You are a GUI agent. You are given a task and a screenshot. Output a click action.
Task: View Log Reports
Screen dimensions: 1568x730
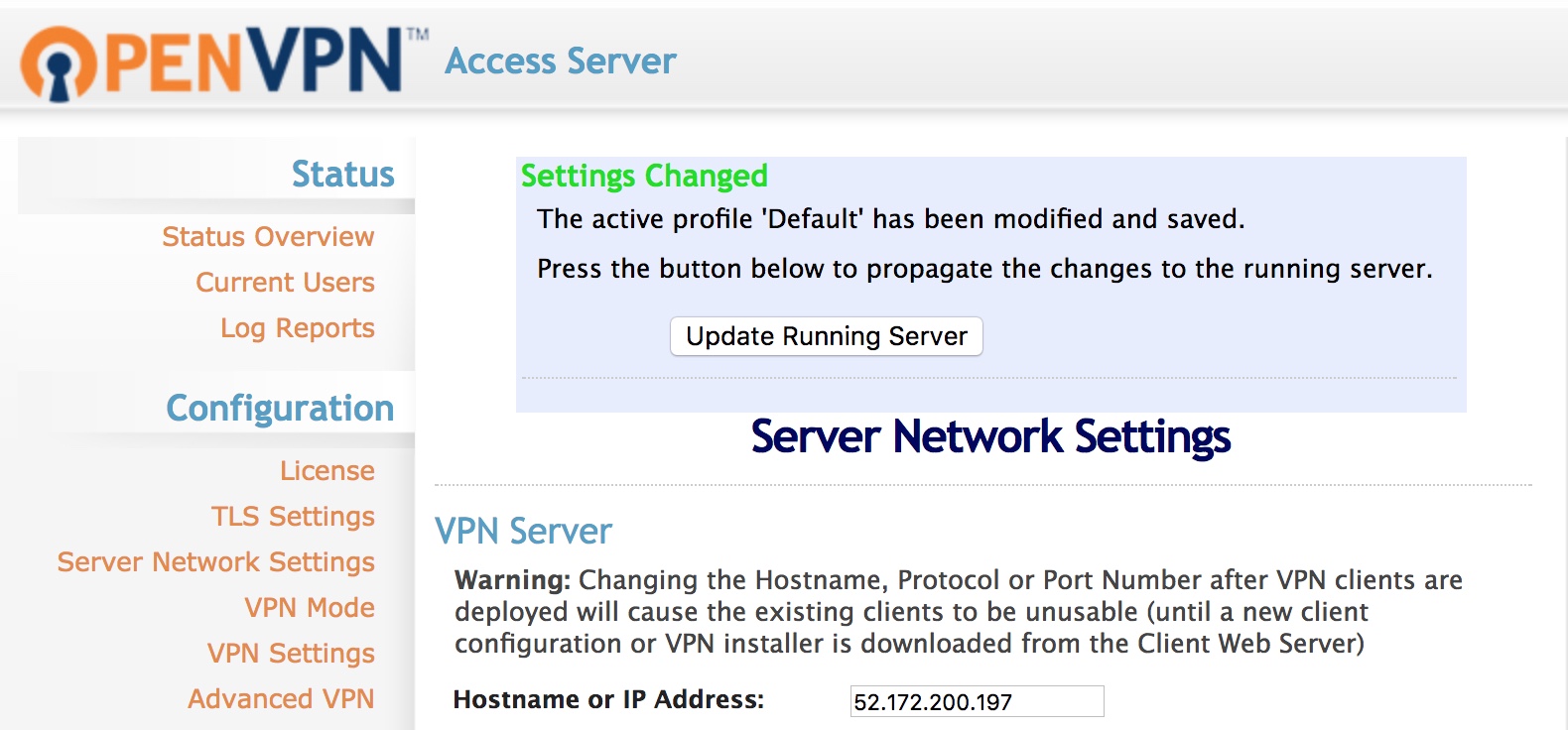coord(298,328)
